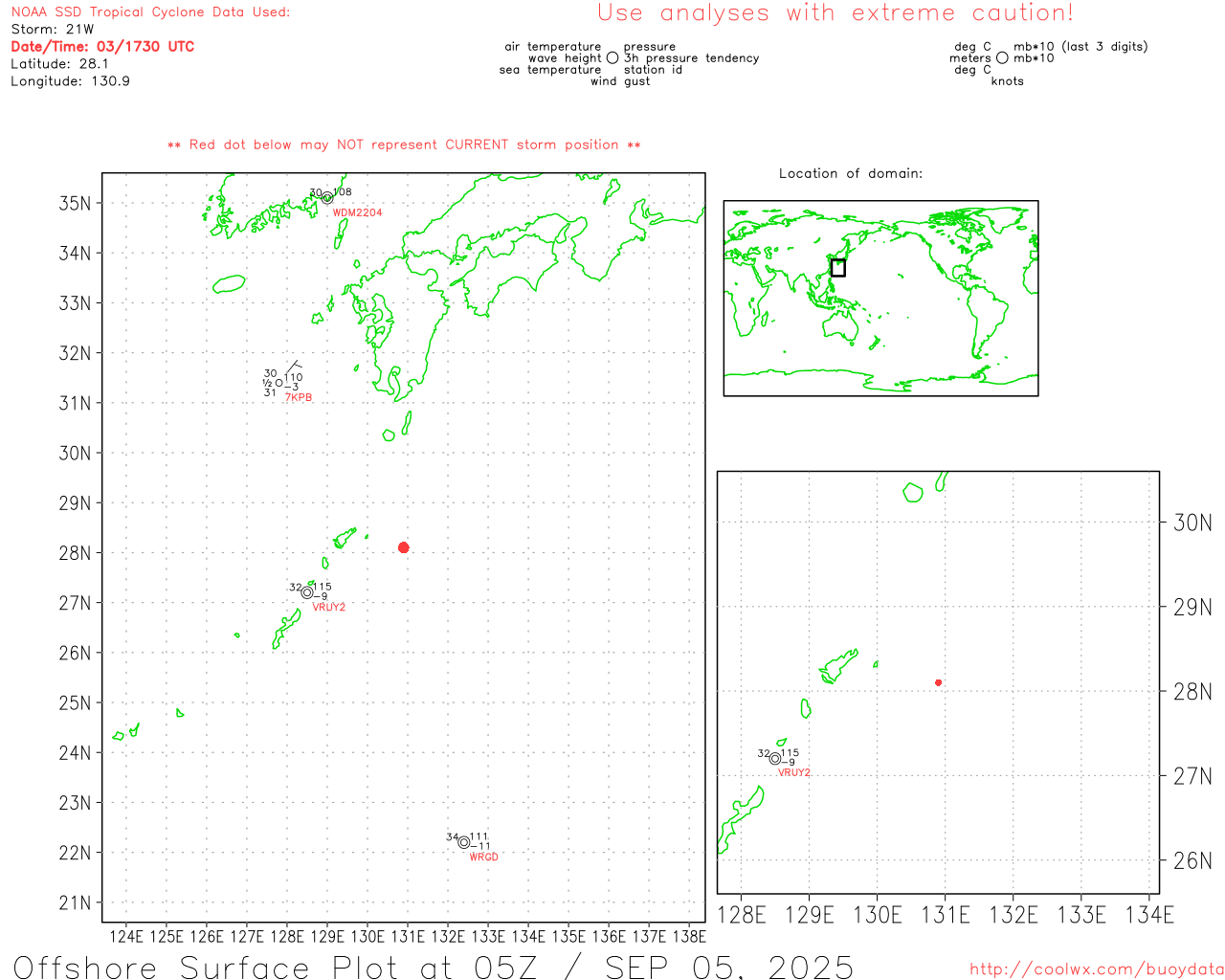The width and height of the screenshot is (1225, 980).
Task: Click the 'Location of domain:' label
Action: pos(851,173)
